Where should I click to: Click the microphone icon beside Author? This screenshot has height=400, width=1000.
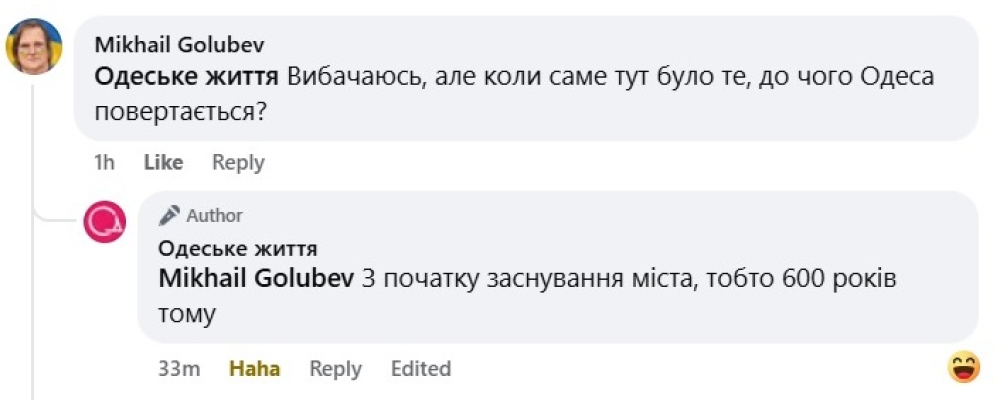[170, 215]
